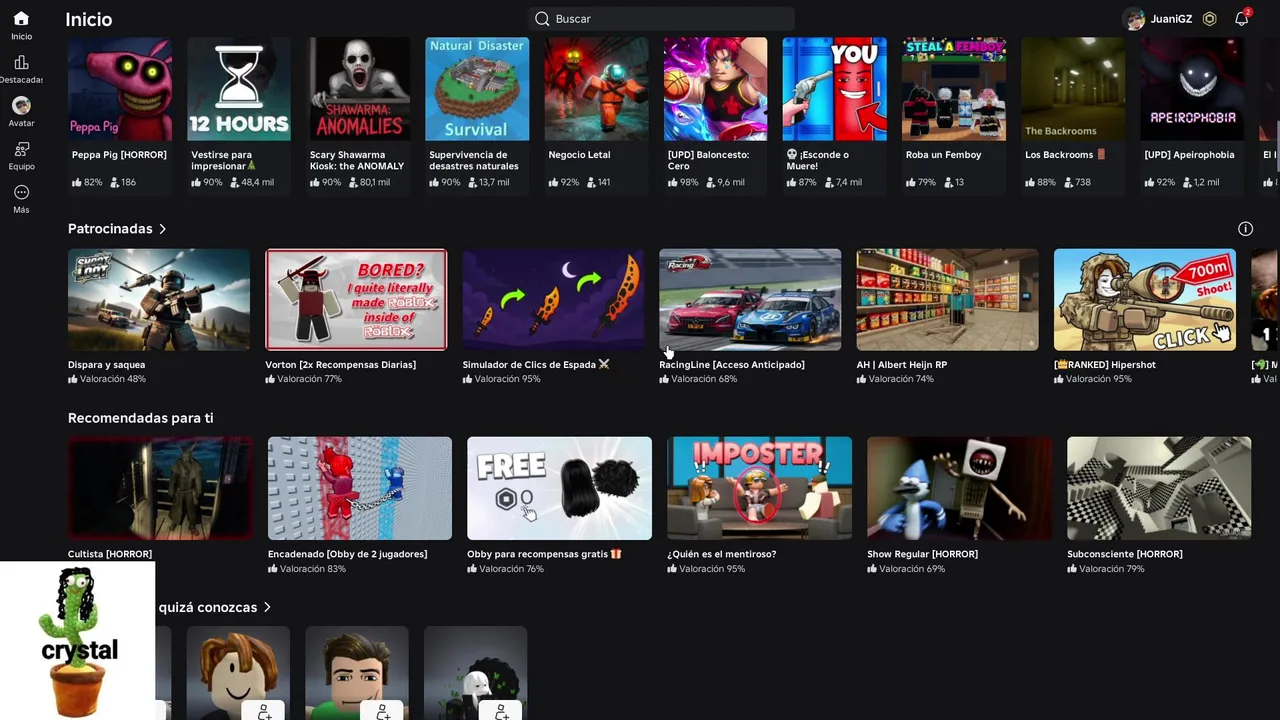
Task: Open the Destacadas charts sidebar icon
Action: click(21, 69)
